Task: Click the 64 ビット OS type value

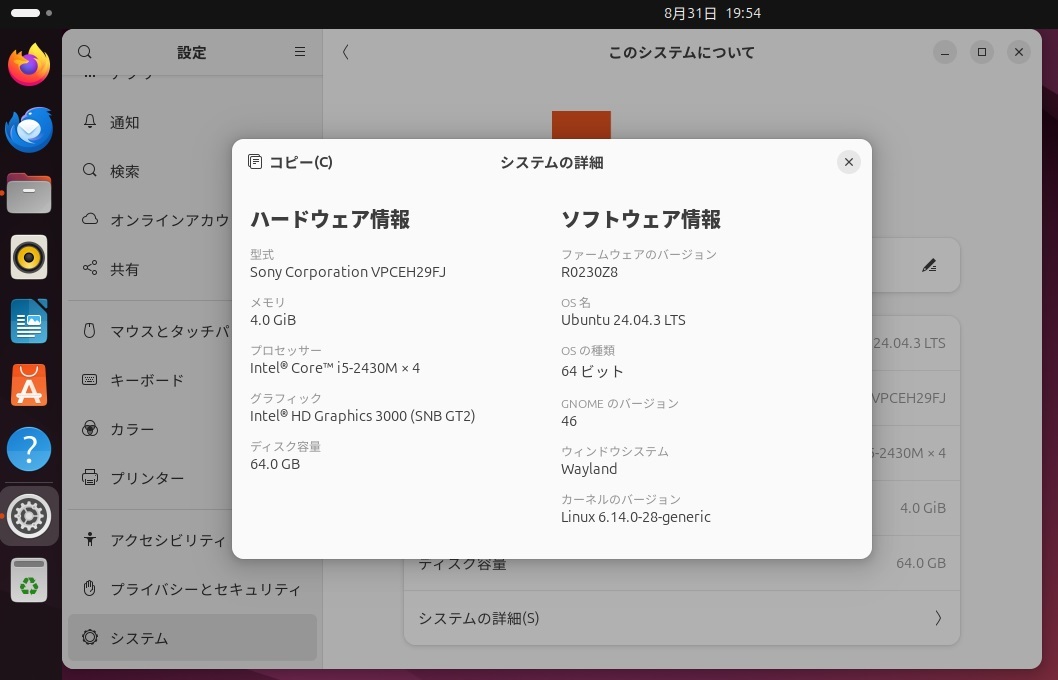Action: coord(592,371)
